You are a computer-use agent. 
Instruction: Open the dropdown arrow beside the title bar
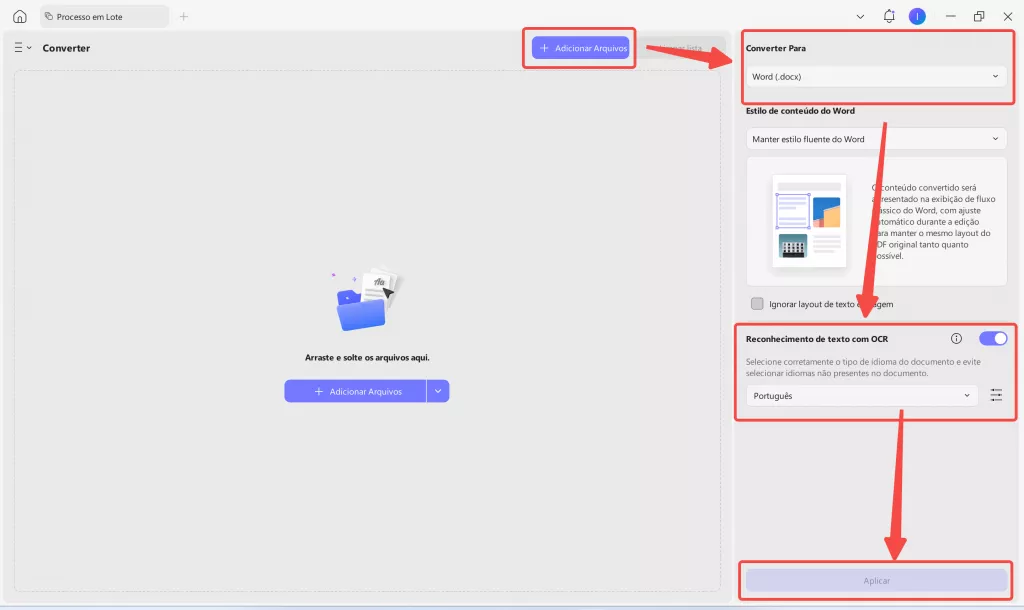[861, 16]
